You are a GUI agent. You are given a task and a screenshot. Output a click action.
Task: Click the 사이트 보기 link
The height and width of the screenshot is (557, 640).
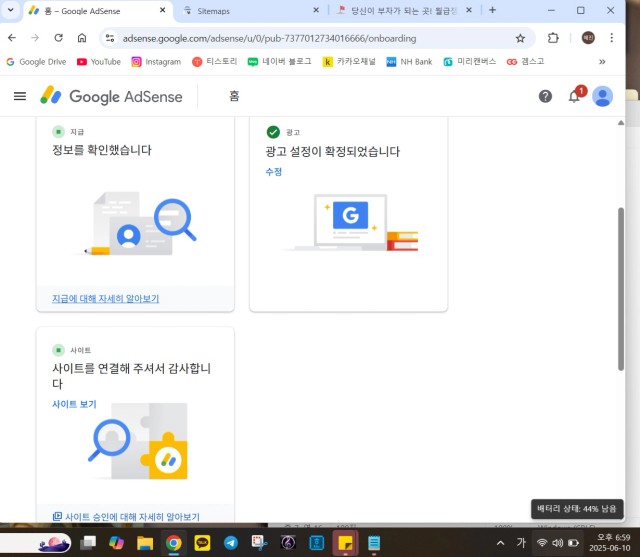pos(74,404)
